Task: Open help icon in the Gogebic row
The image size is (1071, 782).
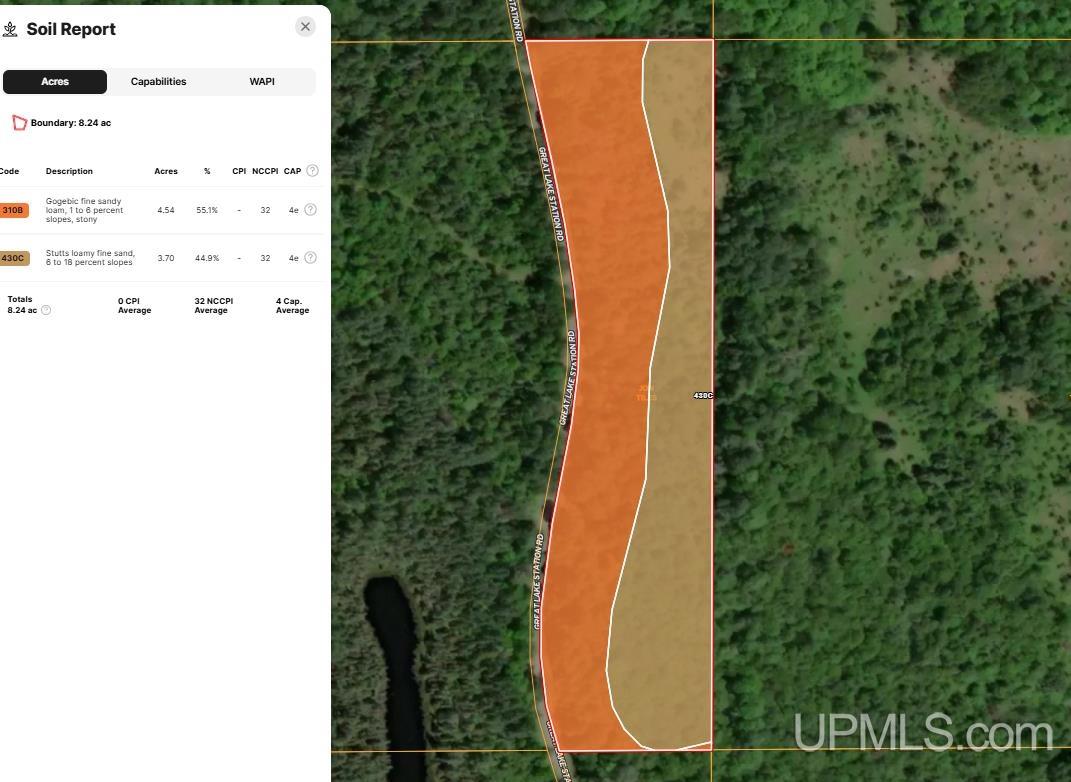Action: [310, 210]
